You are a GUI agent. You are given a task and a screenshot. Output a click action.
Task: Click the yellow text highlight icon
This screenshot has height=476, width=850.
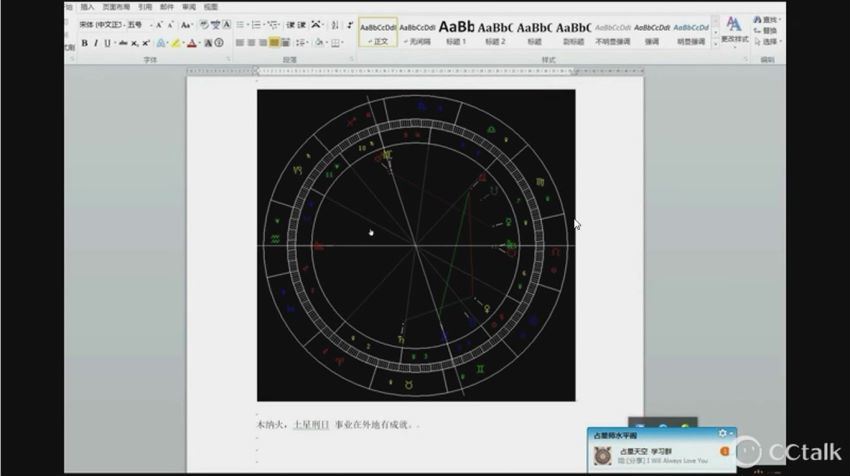pos(175,43)
